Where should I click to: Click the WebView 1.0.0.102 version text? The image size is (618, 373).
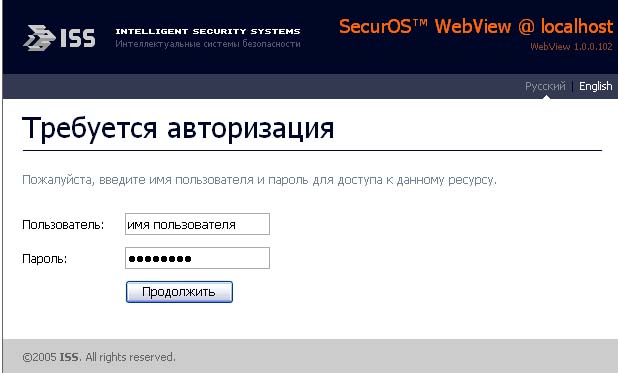tap(571, 47)
